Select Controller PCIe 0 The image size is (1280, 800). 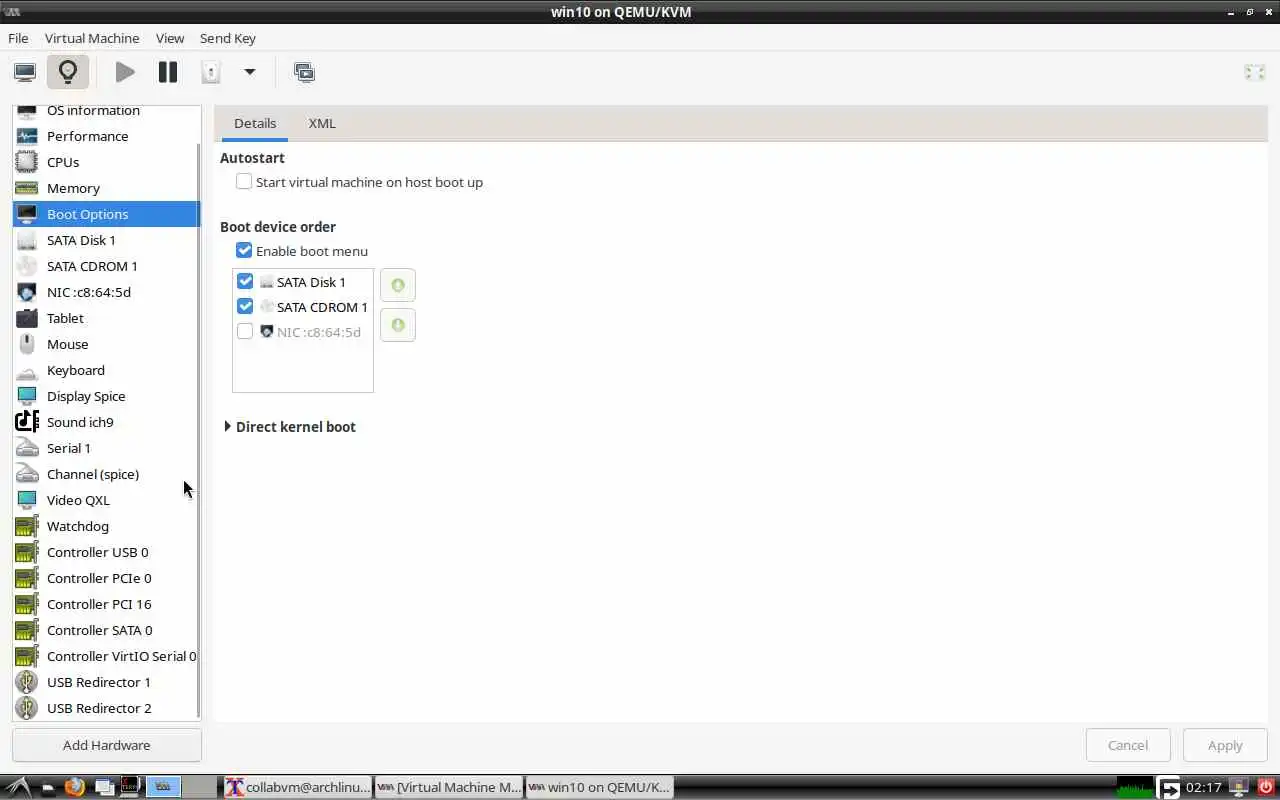point(106,578)
